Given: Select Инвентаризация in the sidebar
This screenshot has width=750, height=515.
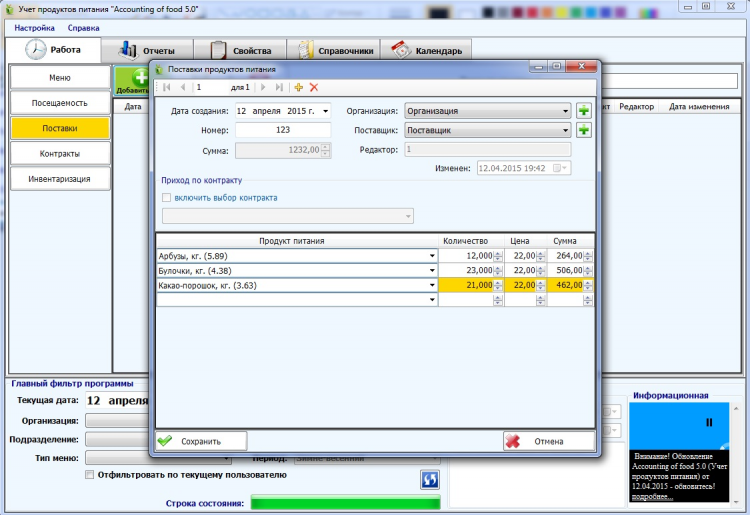Looking at the screenshot, I should click(x=60, y=179).
